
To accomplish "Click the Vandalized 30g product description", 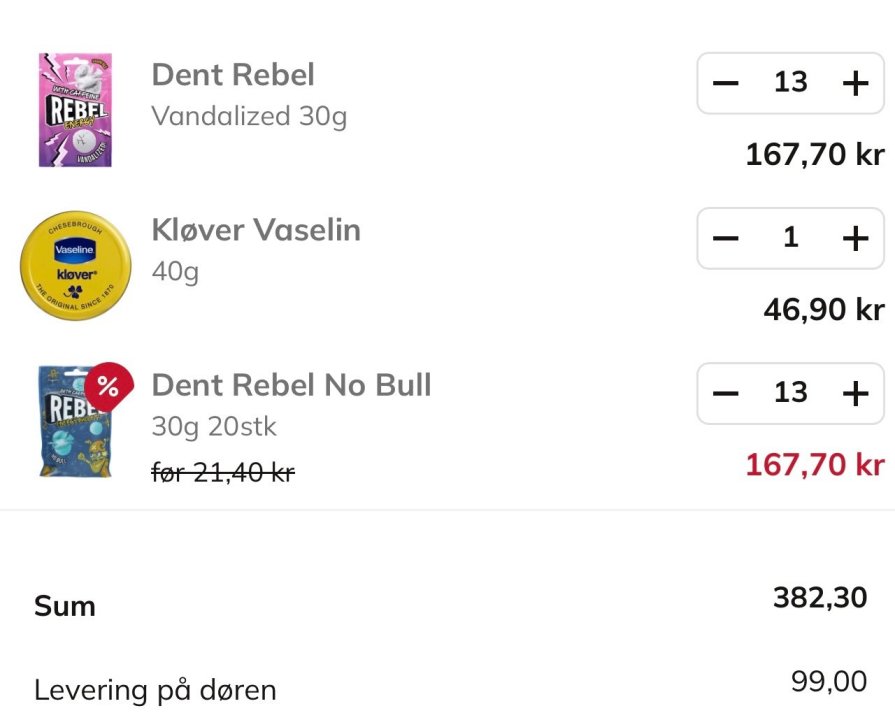I will 249,117.
